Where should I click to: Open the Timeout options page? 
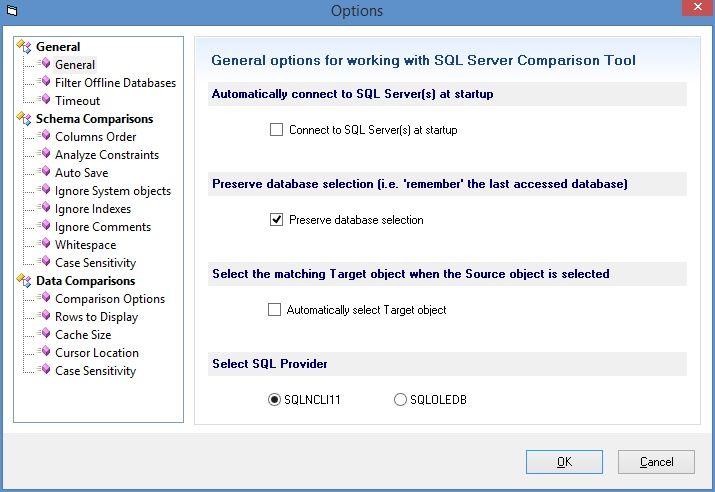click(77, 100)
